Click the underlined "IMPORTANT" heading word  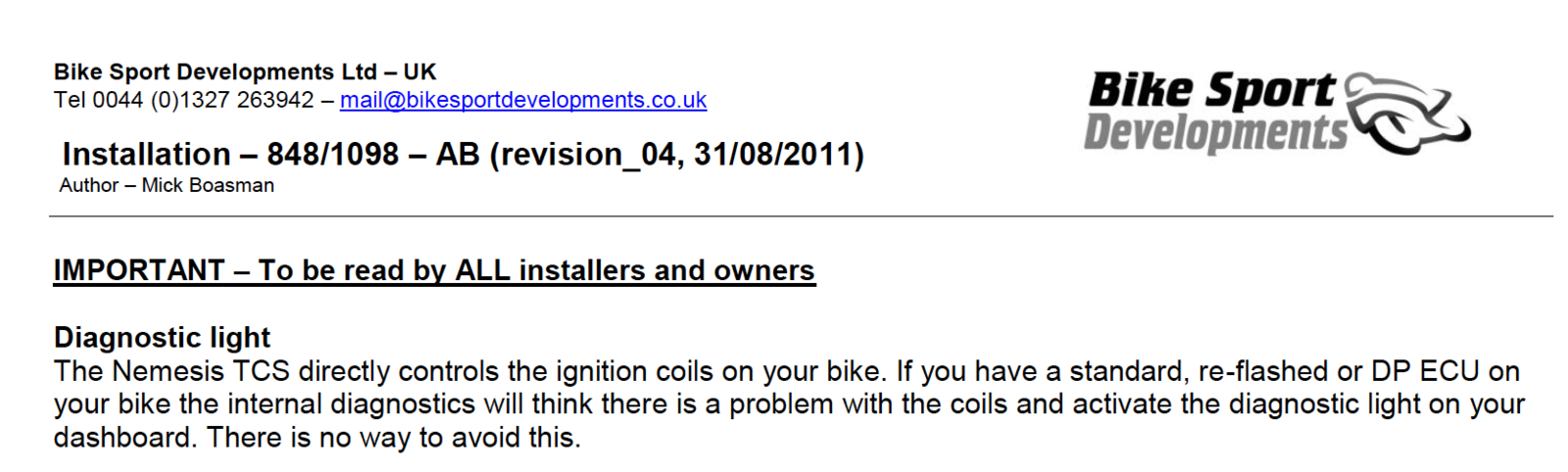[139, 270]
